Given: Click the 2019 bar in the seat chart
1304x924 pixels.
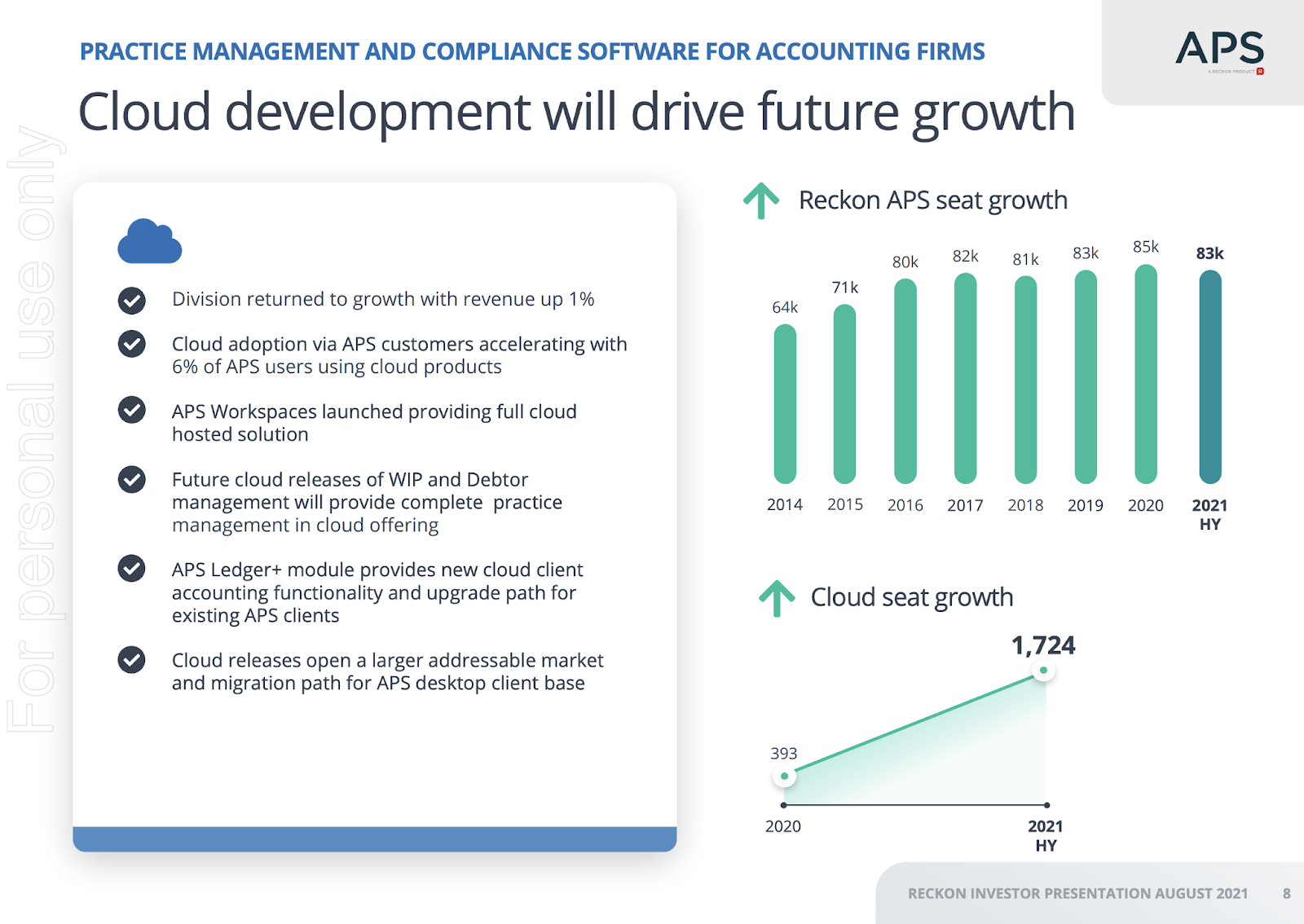Looking at the screenshot, I should pos(1086,377).
